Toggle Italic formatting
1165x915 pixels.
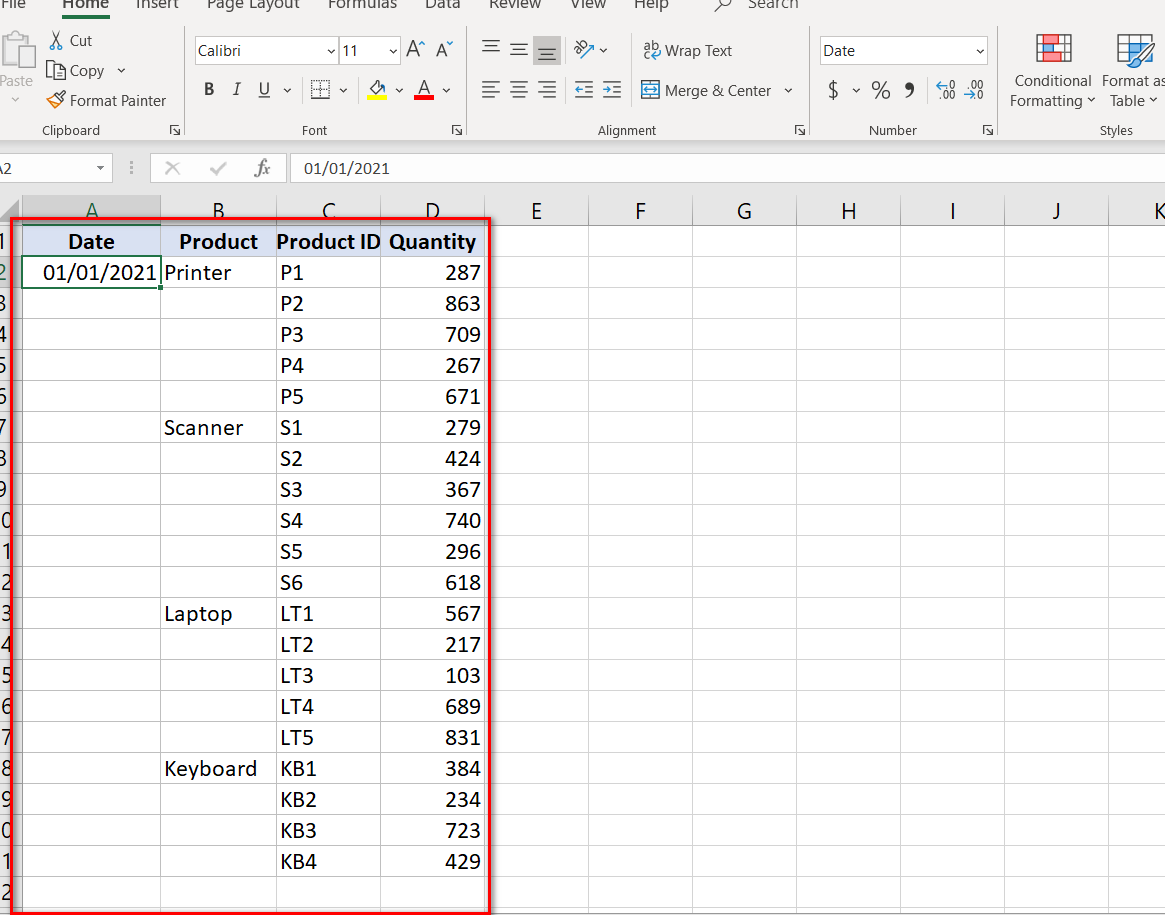(x=236, y=90)
